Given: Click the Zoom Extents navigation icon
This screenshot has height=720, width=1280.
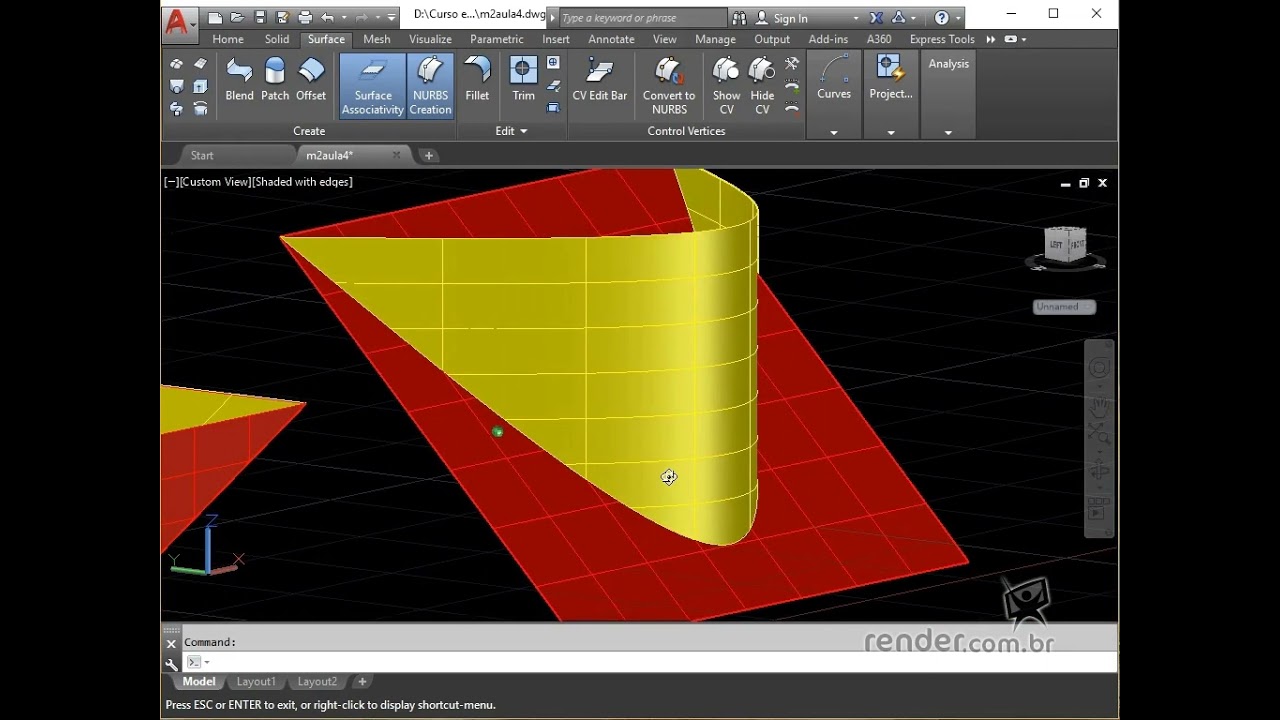Looking at the screenshot, I should [x=1099, y=433].
